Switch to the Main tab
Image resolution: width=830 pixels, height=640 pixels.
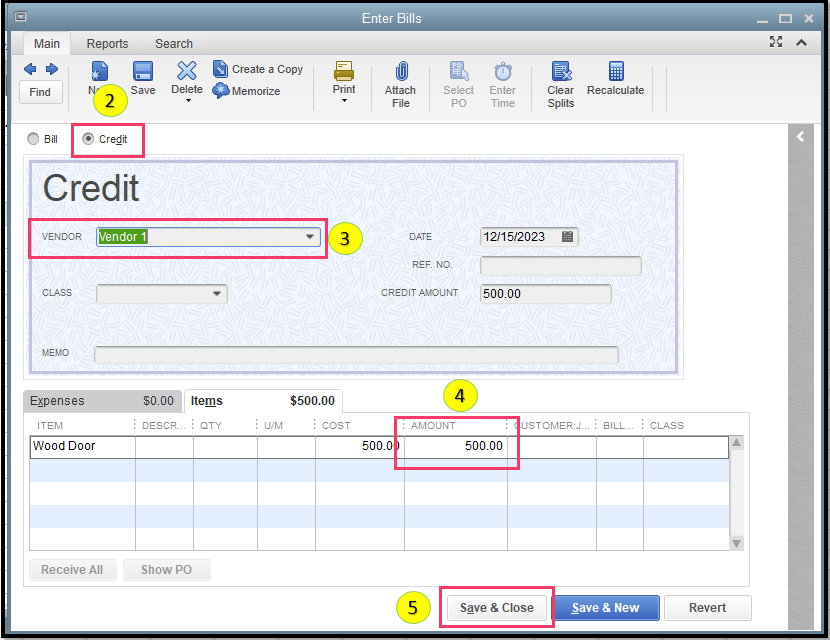47,43
